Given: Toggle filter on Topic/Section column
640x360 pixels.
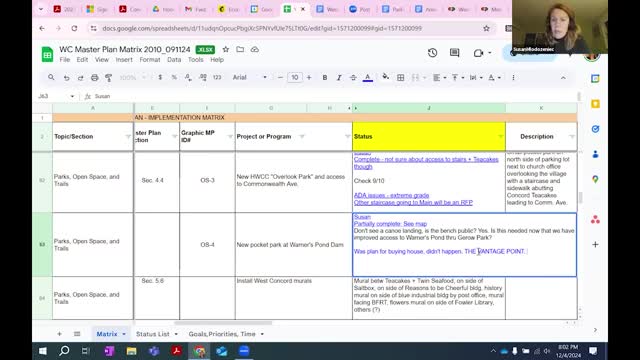Looking at the screenshot, I should pyautogui.click(x=128, y=137).
